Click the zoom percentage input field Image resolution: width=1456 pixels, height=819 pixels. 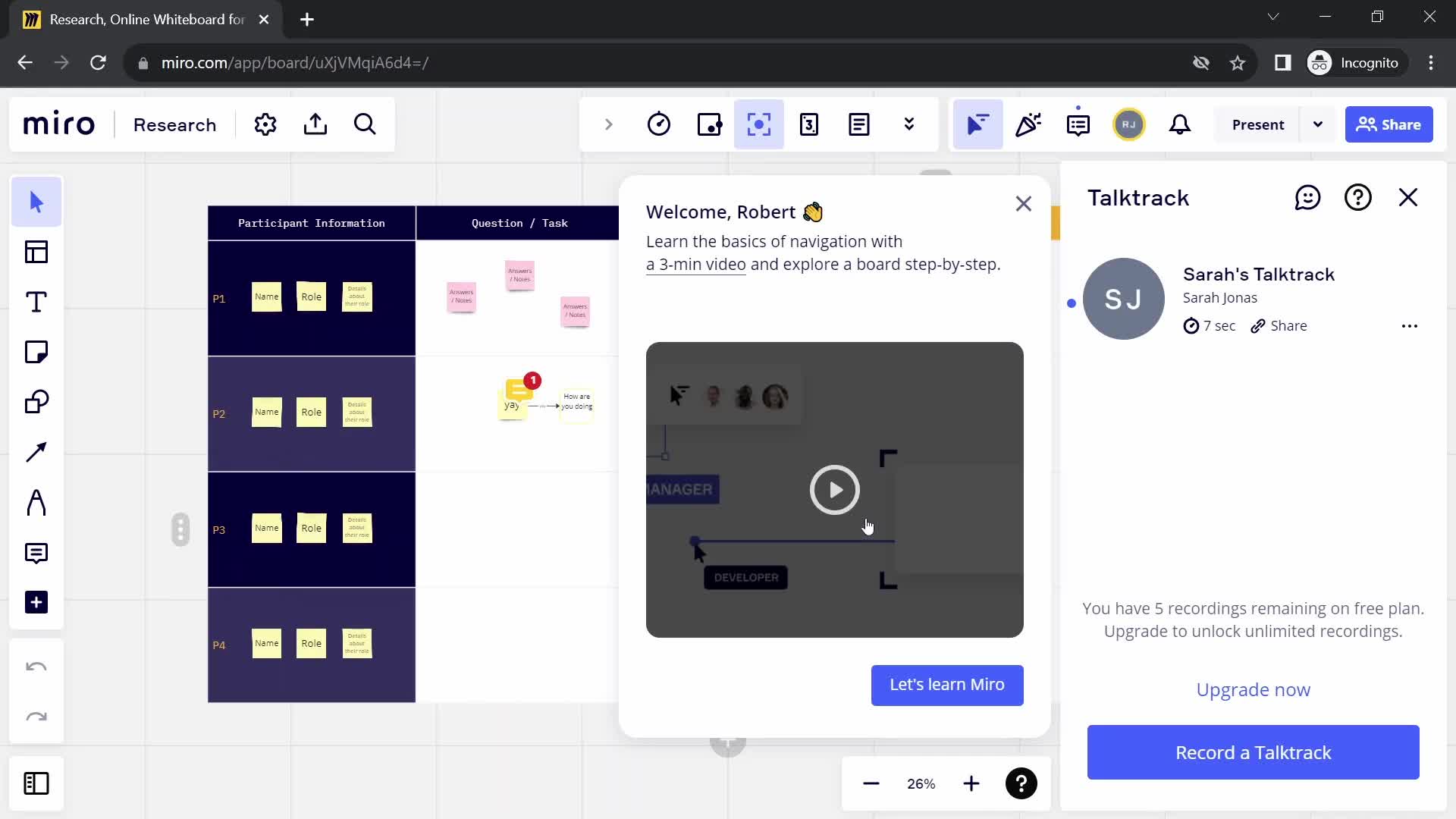click(921, 783)
